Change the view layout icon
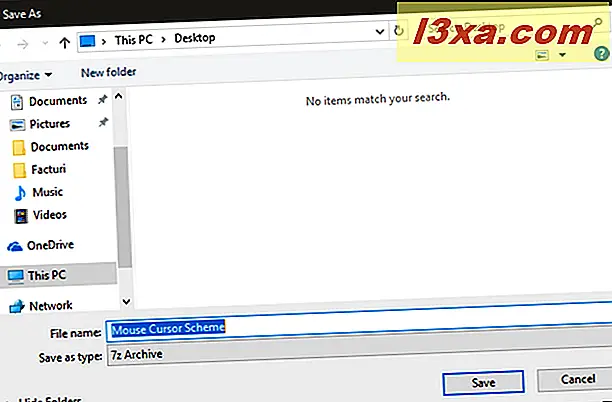The width and height of the screenshot is (612, 402). pyautogui.click(x=542, y=55)
